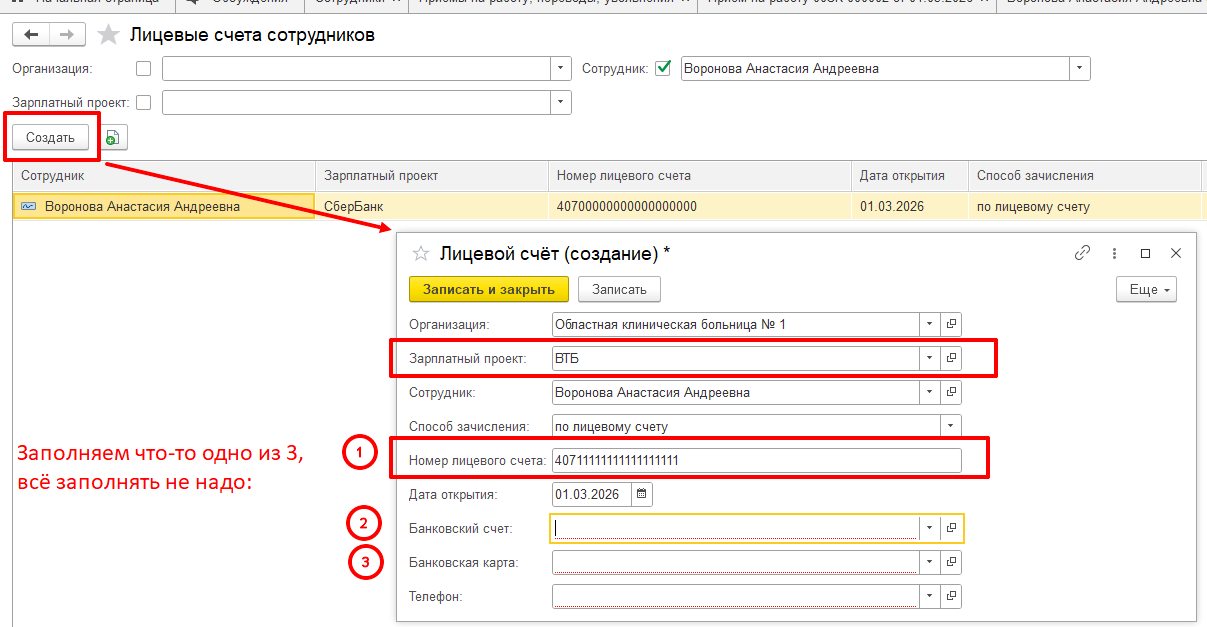Star the Лицевой счёт (создание) dialog
1207x627 pixels.
pyautogui.click(x=421, y=254)
